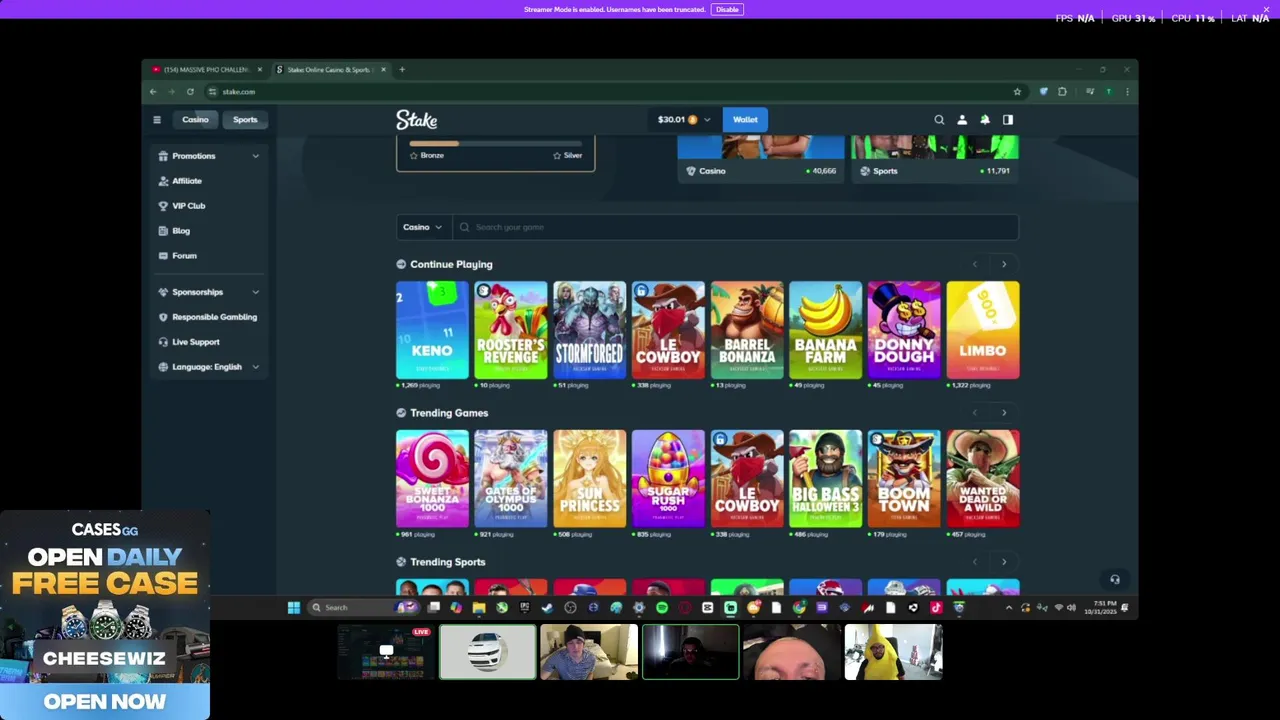Open the $30.01 balance currency dropdown
This screenshot has width=1280, height=720.
(684, 120)
